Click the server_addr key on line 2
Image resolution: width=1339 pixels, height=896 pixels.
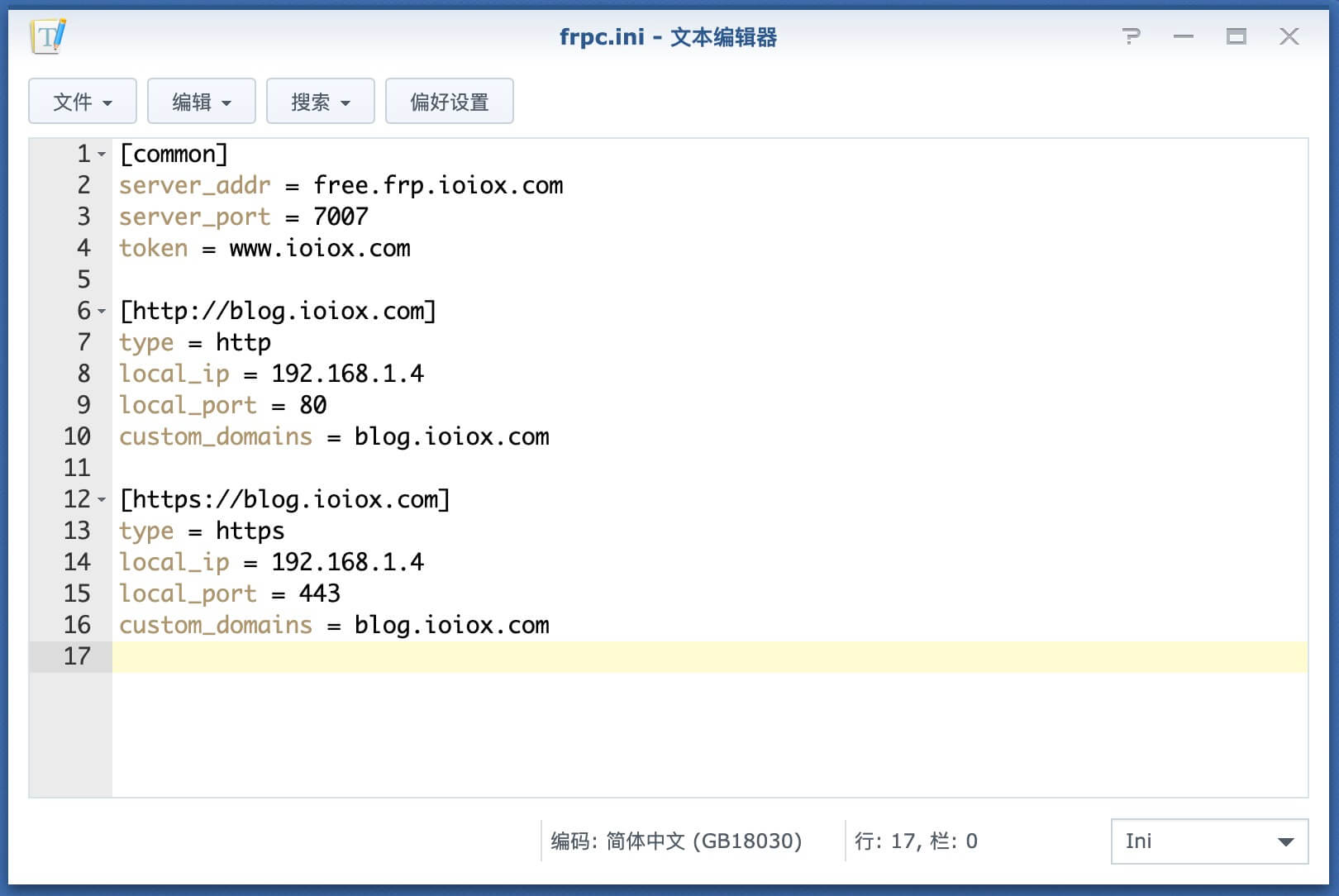click(x=195, y=185)
